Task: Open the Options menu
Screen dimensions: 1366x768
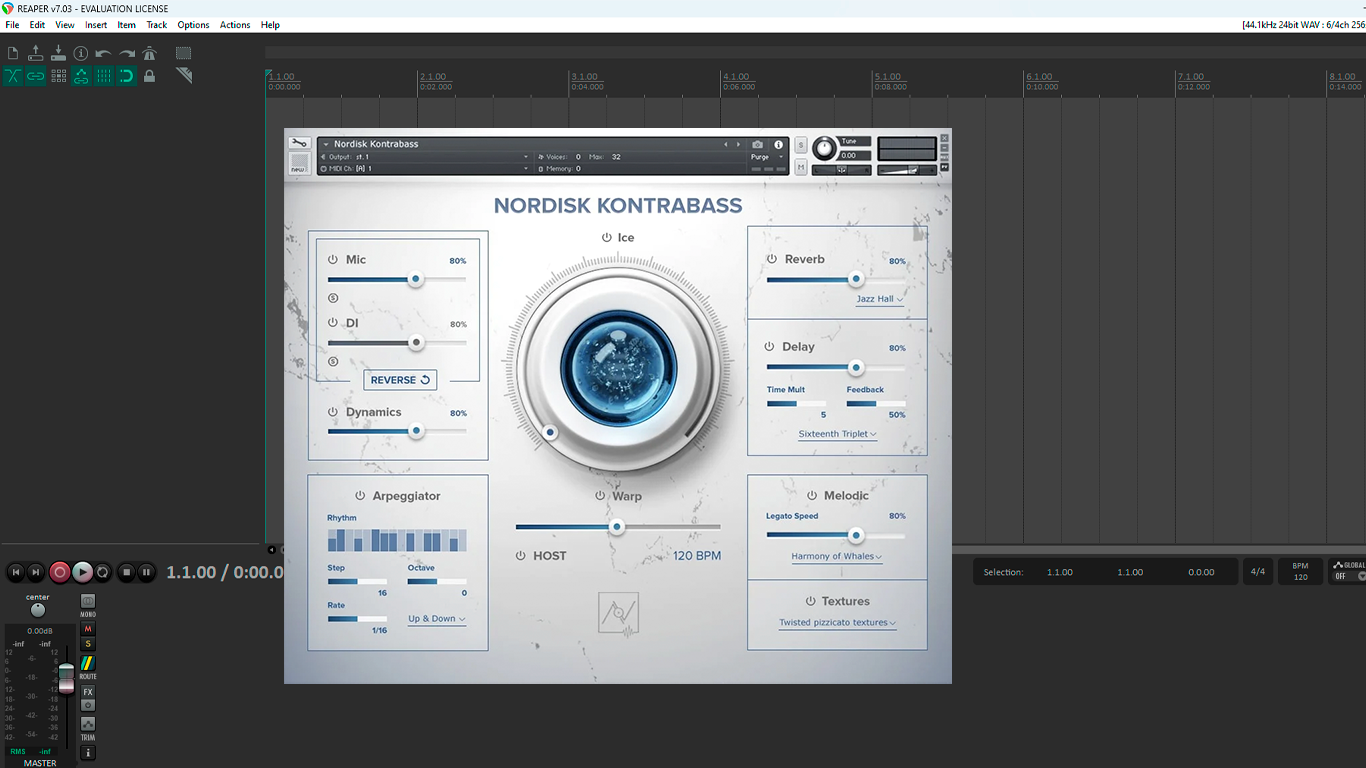Action: click(x=193, y=25)
